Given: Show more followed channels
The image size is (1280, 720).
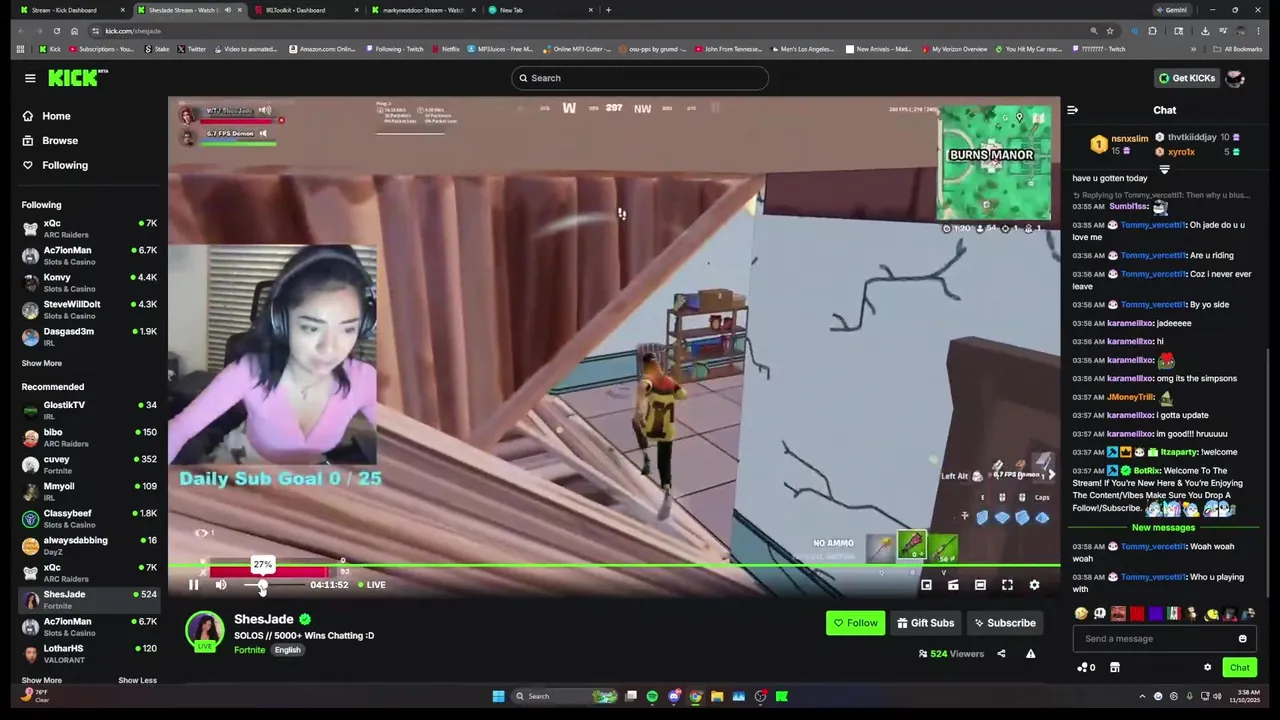Looking at the screenshot, I should tap(42, 363).
